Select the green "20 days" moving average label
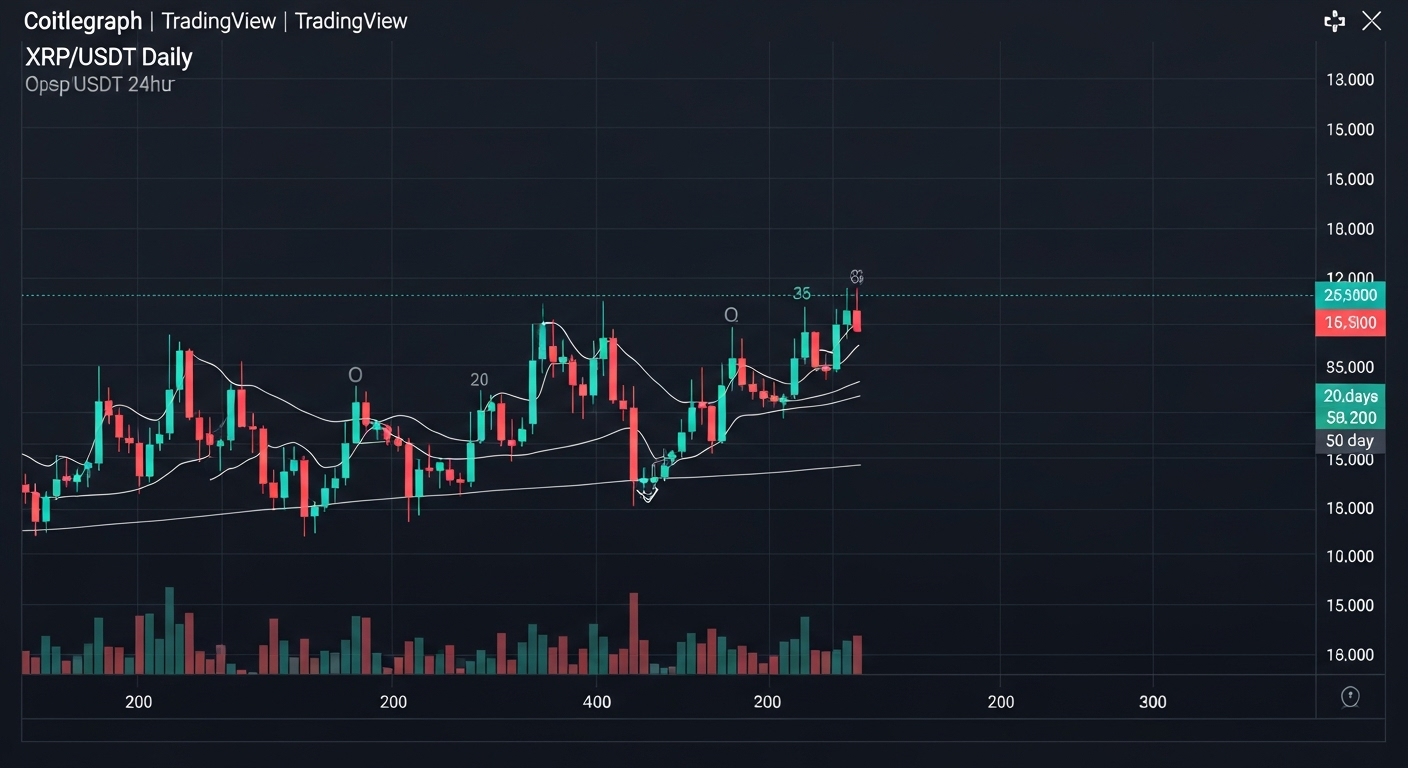This screenshot has width=1408, height=768. pos(1350,397)
